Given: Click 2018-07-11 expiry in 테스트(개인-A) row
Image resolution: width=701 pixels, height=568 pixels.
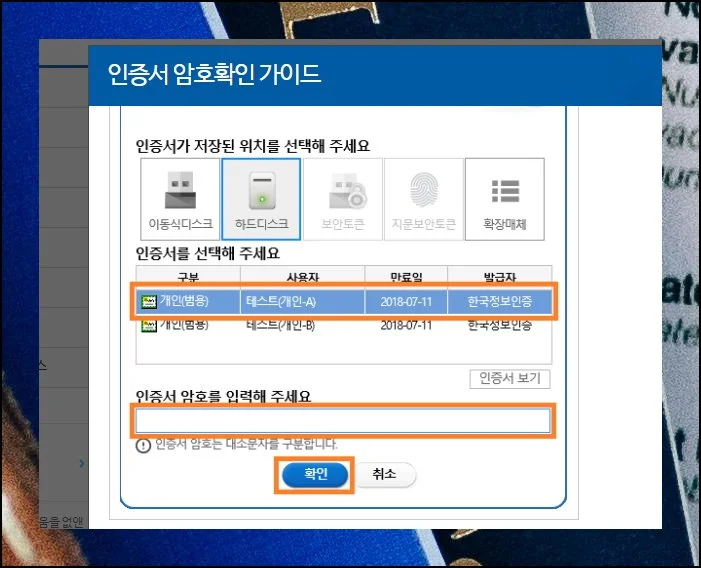Looking at the screenshot, I should click(406, 302).
